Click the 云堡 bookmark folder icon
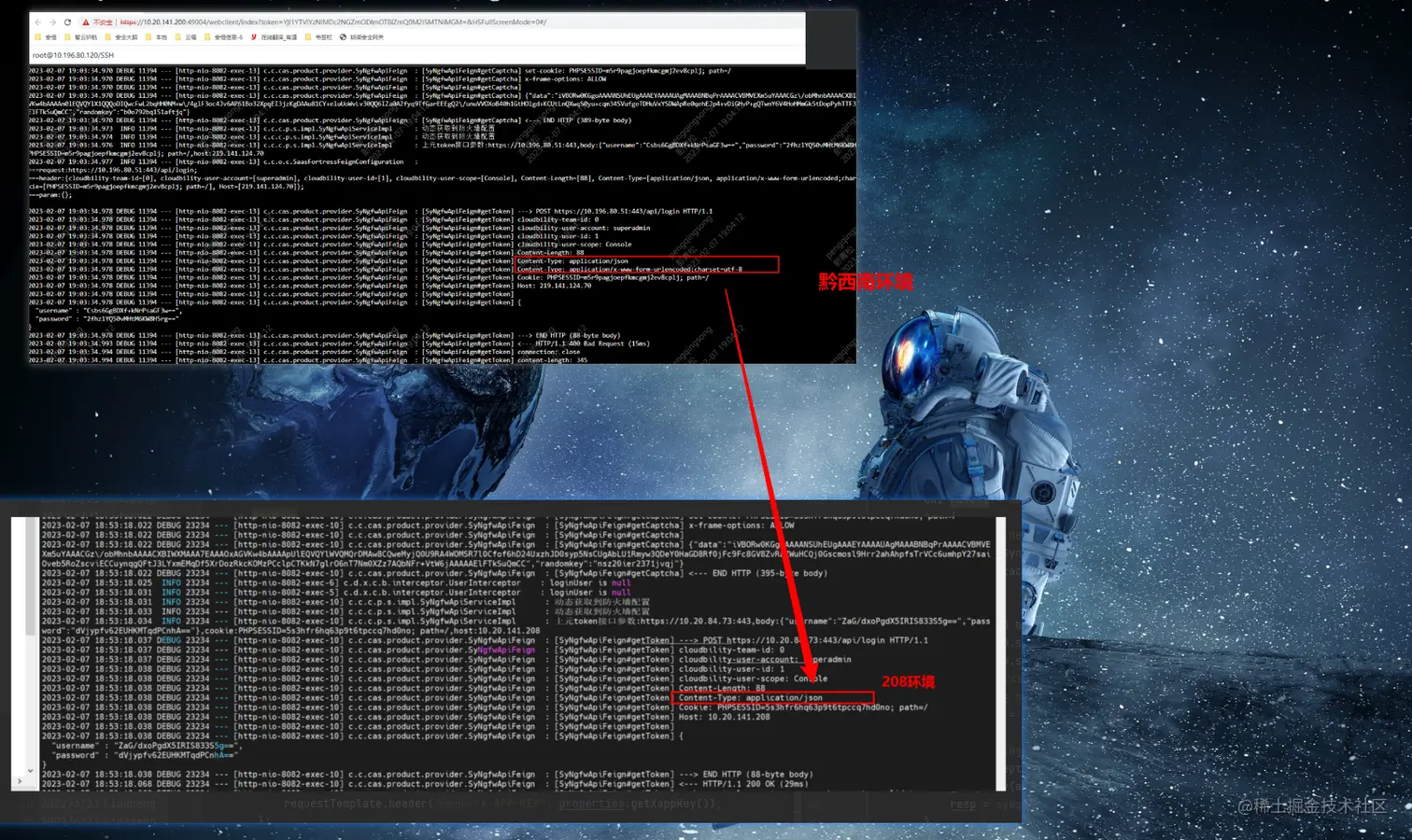1412x840 pixels. pos(176,37)
